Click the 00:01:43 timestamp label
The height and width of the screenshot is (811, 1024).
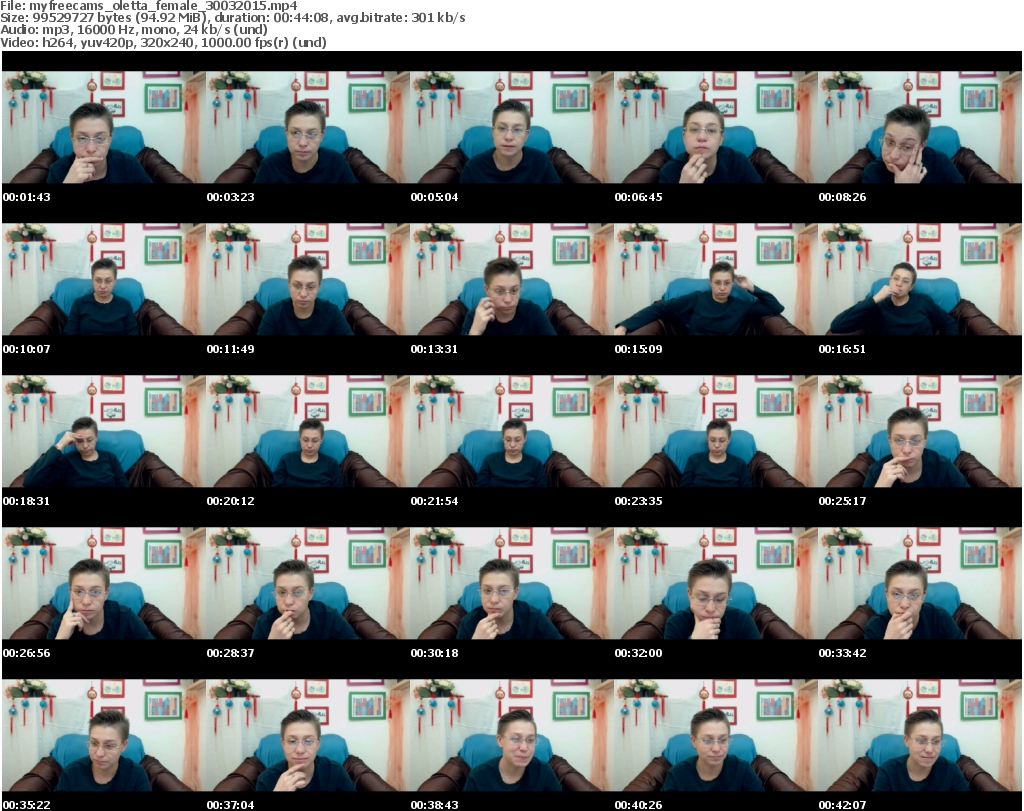pos(27,197)
